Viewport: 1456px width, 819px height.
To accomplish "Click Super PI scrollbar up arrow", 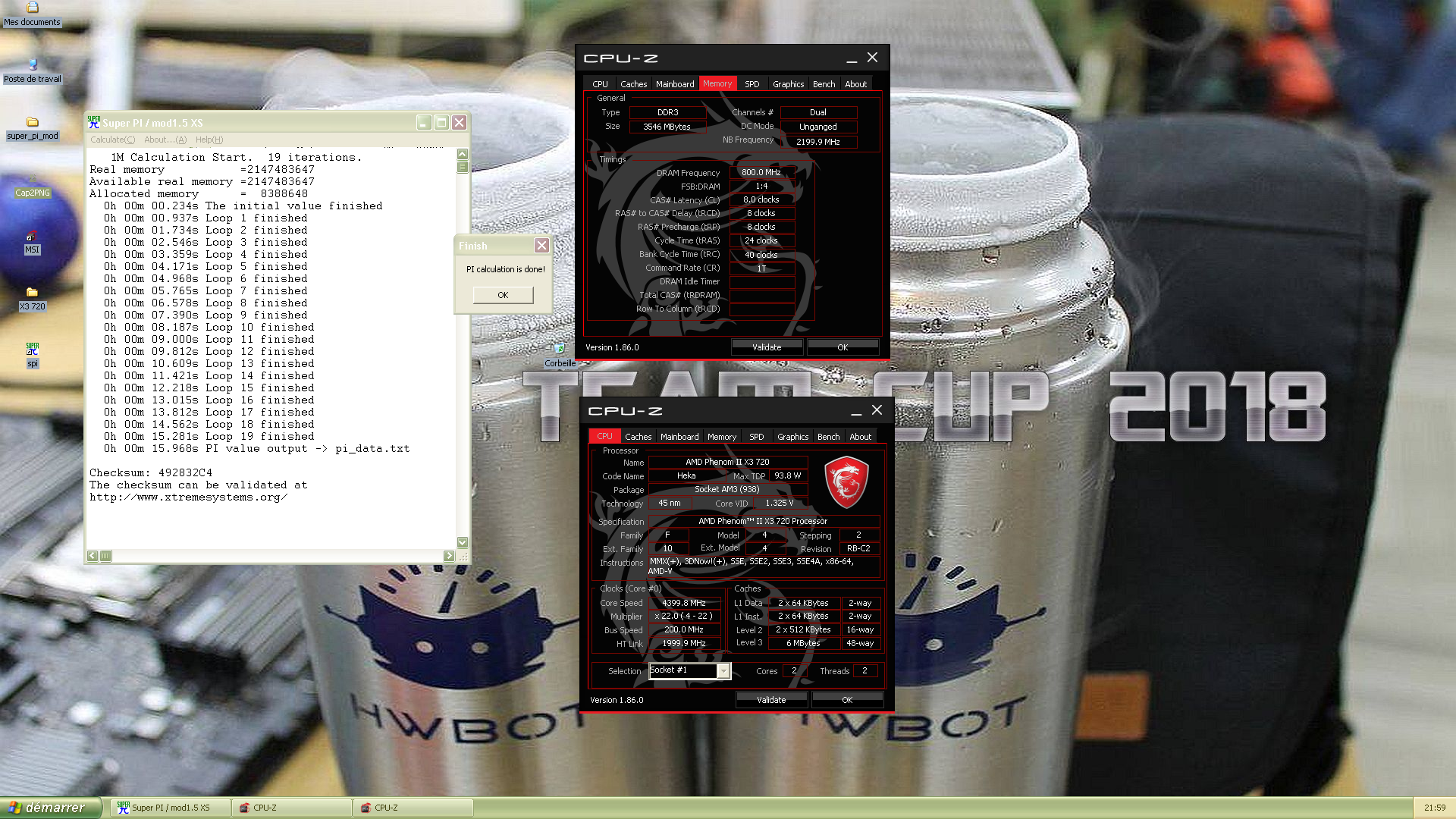I will (x=463, y=154).
